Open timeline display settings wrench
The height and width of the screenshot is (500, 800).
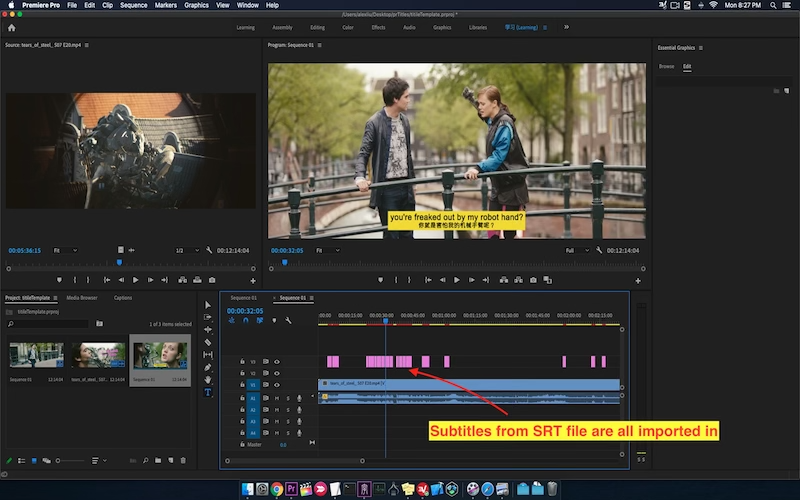click(x=288, y=320)
